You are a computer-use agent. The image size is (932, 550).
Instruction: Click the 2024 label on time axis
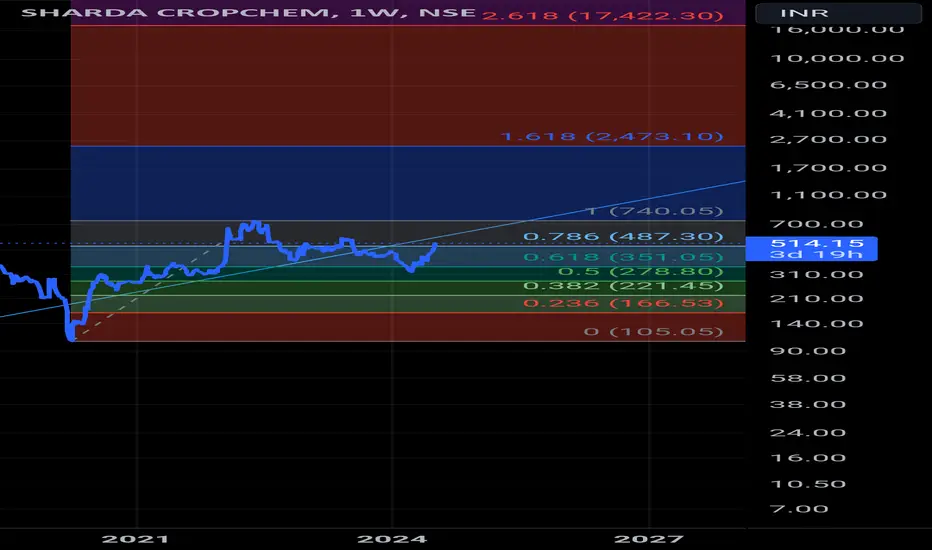coord(392,539)
